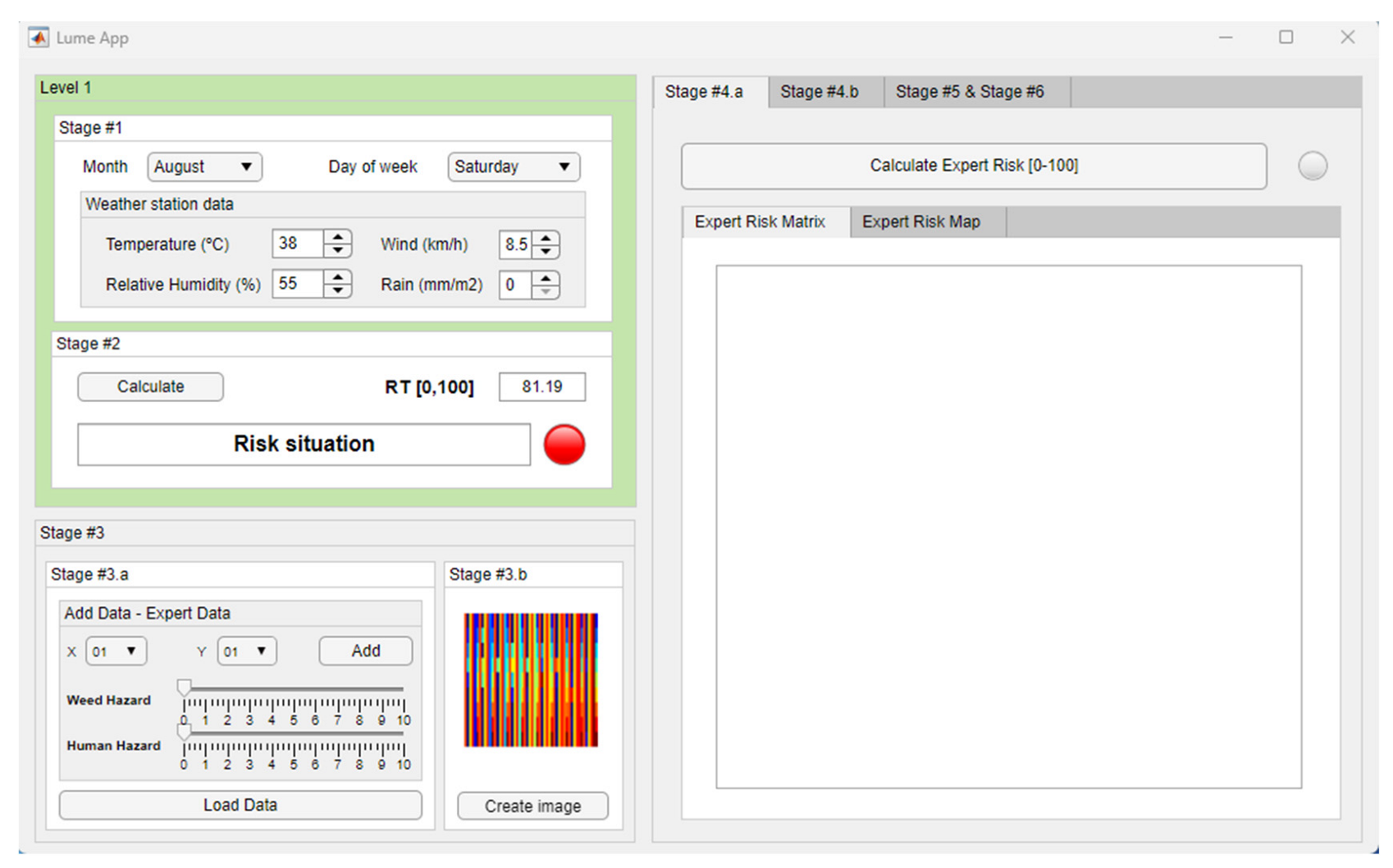Open the Month dropdown showing August
1393x868 pixels.
(x=204, y=167)
